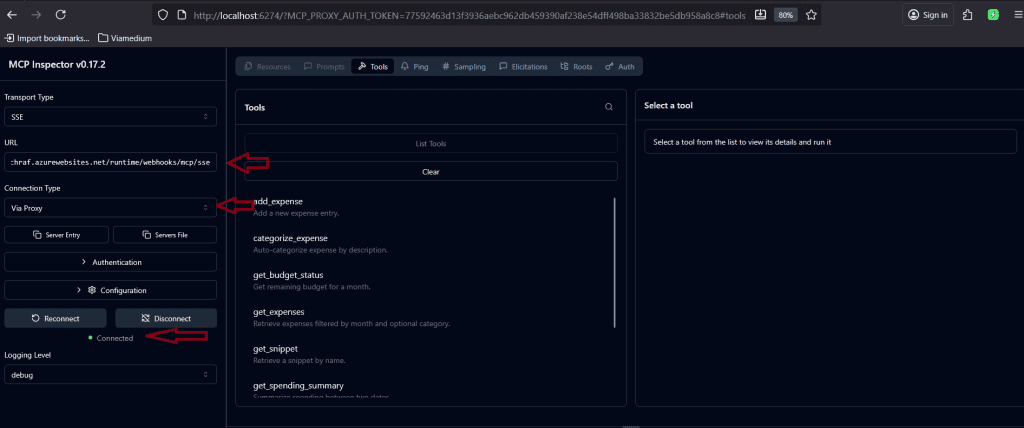The height and width of the screenshot is (428, 1024).
Task: Open the Auth tab
Action: pyautogui.click(x=620, y=67)
